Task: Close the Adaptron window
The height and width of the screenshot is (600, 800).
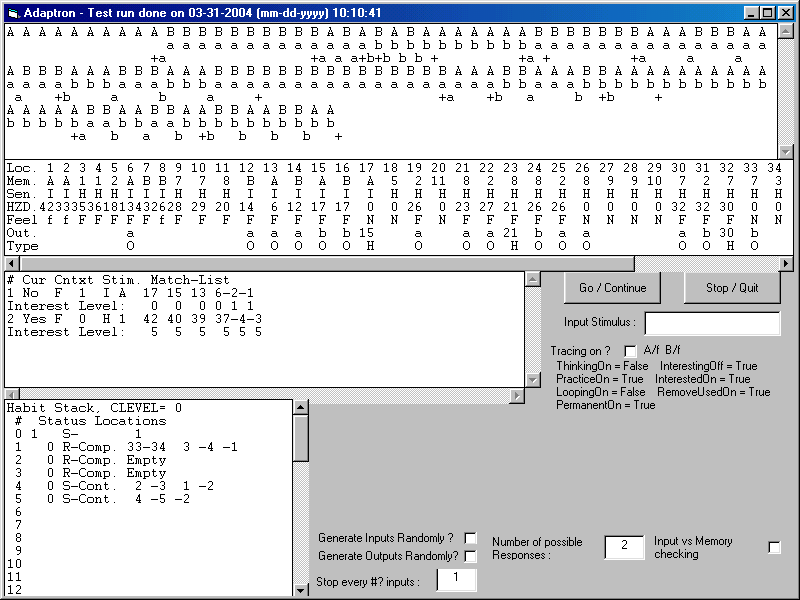Action: pyautogui.click(x=785, y=13)
